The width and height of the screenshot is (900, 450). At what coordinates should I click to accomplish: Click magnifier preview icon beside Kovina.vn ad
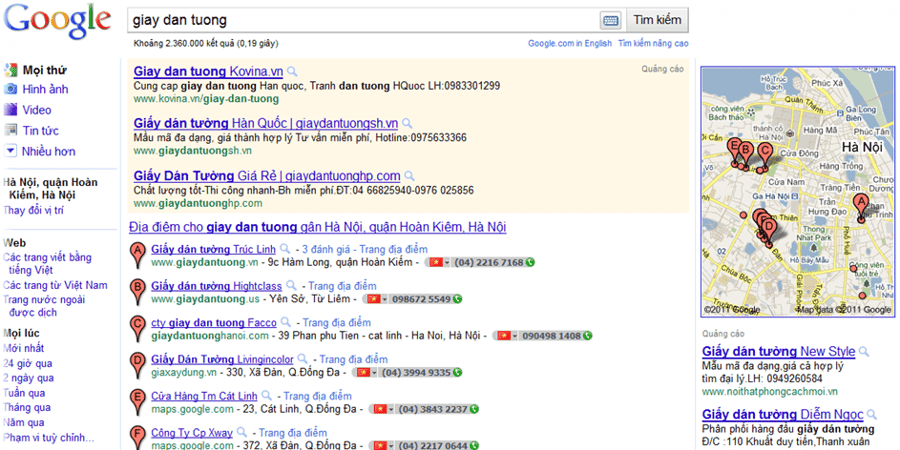pyautogui.click(x=292, y=72)
